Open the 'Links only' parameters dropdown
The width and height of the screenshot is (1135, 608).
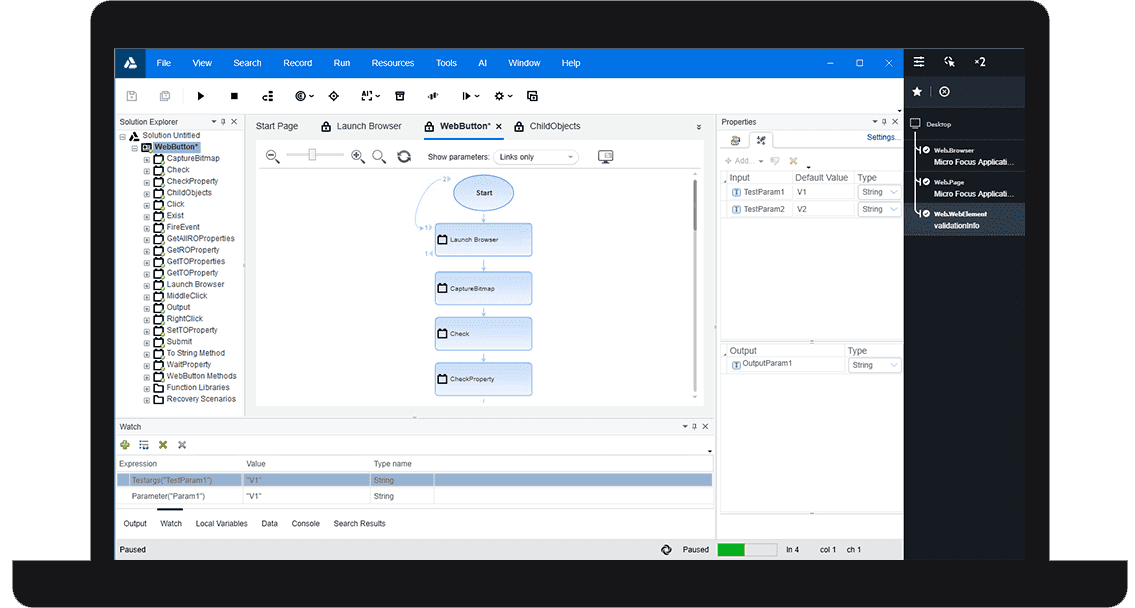coord(537,157)
